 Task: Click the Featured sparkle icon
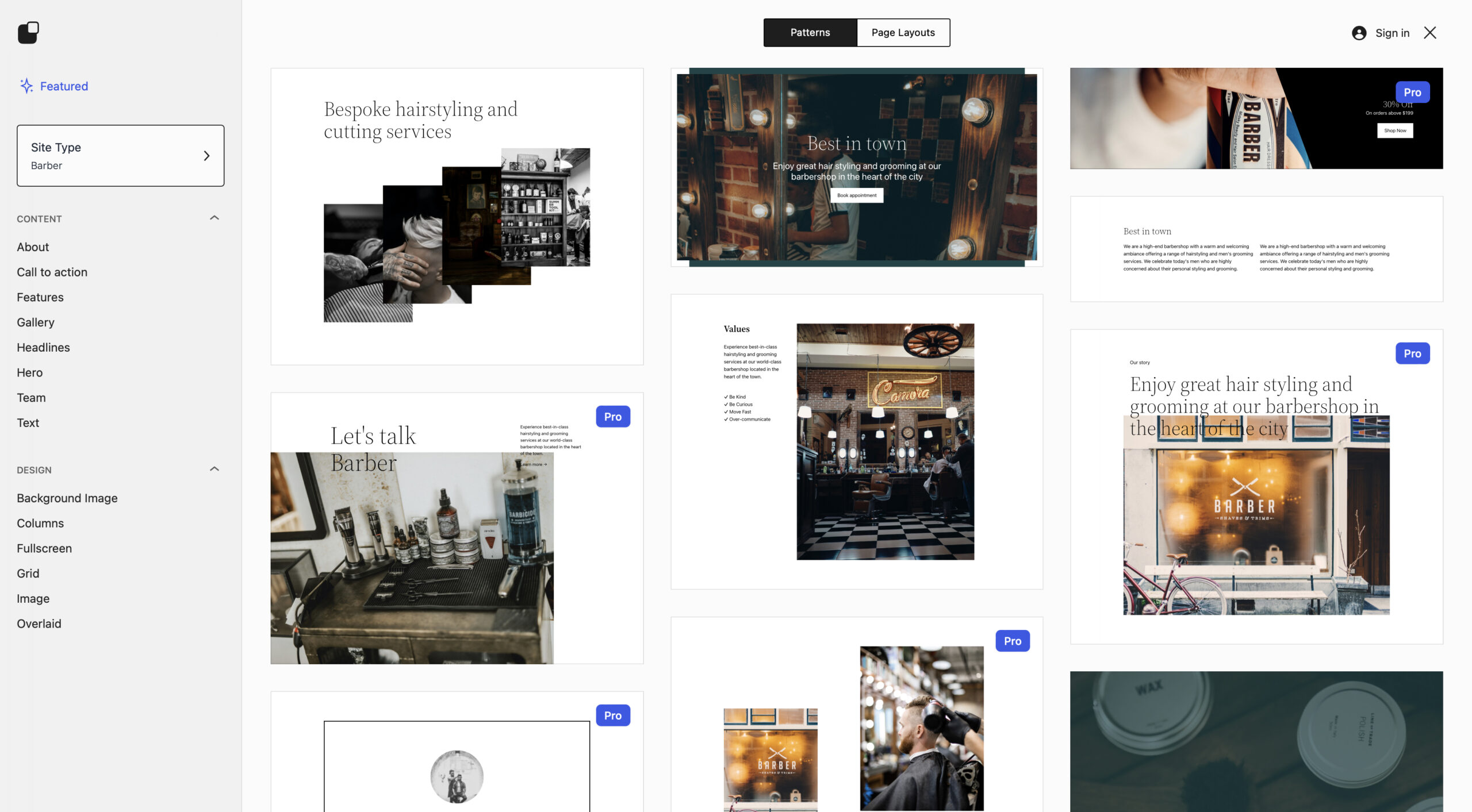click(26, 86)
